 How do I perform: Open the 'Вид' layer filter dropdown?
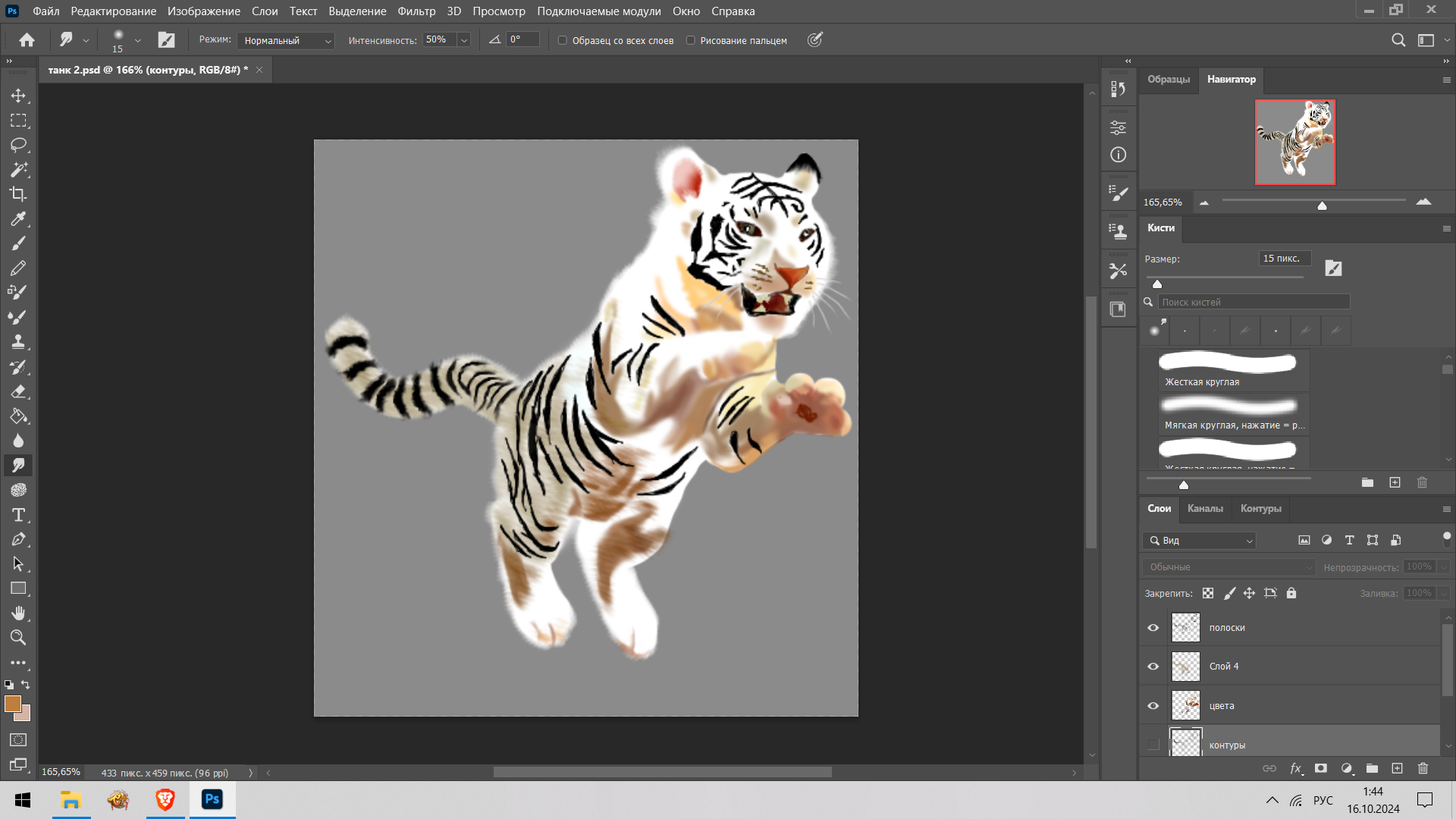pyautogui.click(x=1200, y=541)
